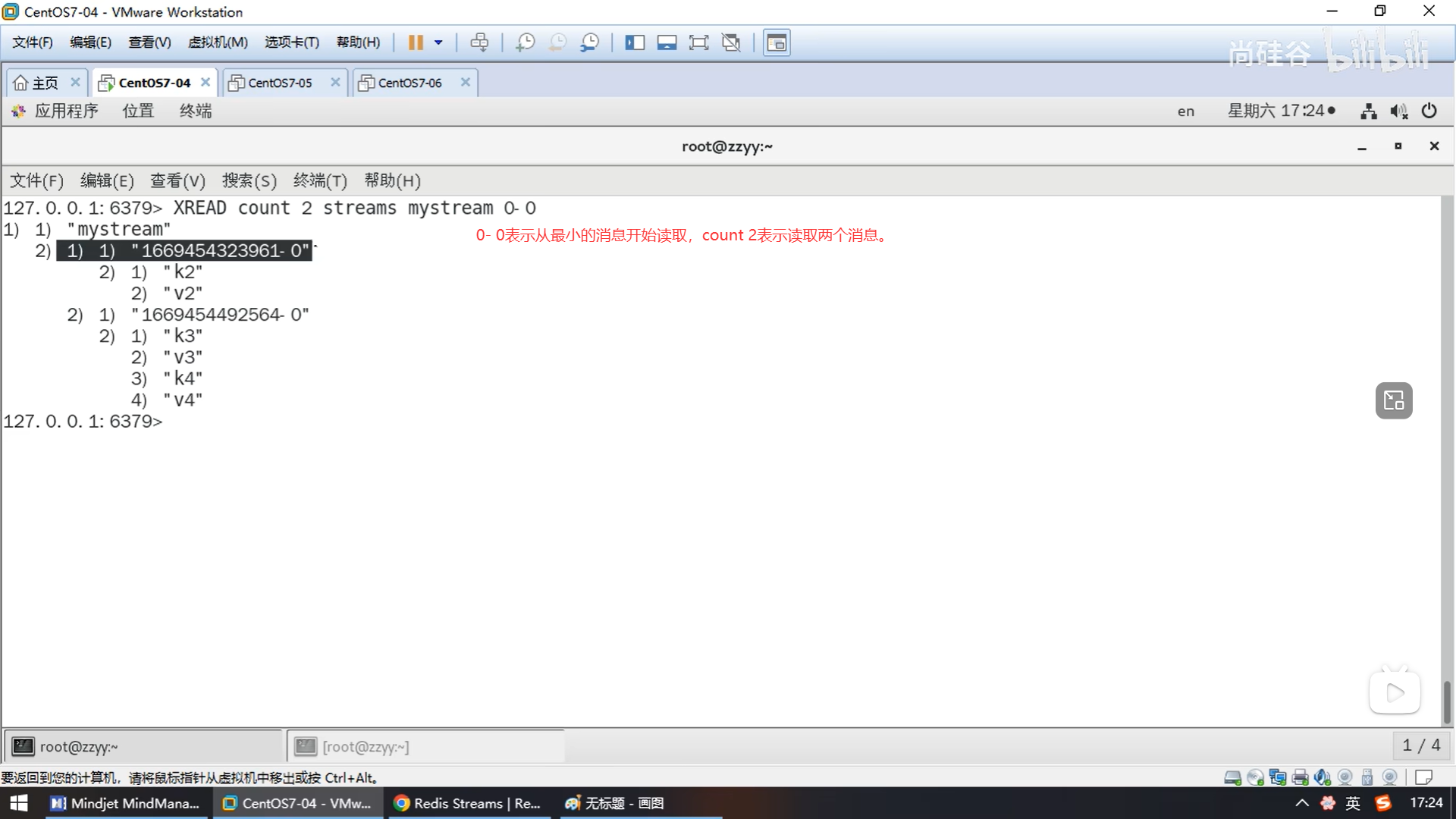Close the CentOS7-06 tab
The height and width of the screenshot is (819, 1456).
(466, 82)
